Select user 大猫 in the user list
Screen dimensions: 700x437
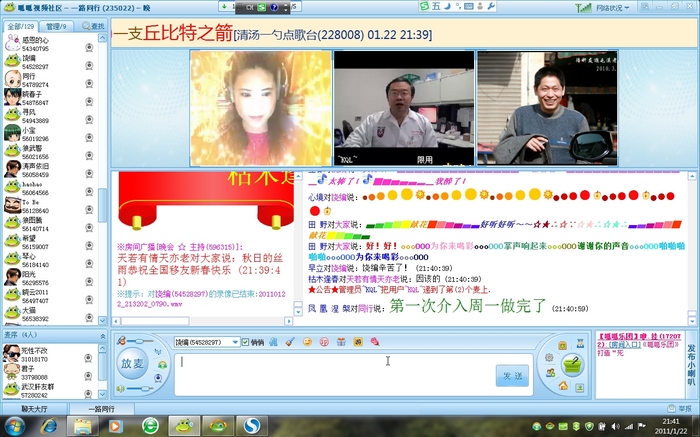pos(49,314)
